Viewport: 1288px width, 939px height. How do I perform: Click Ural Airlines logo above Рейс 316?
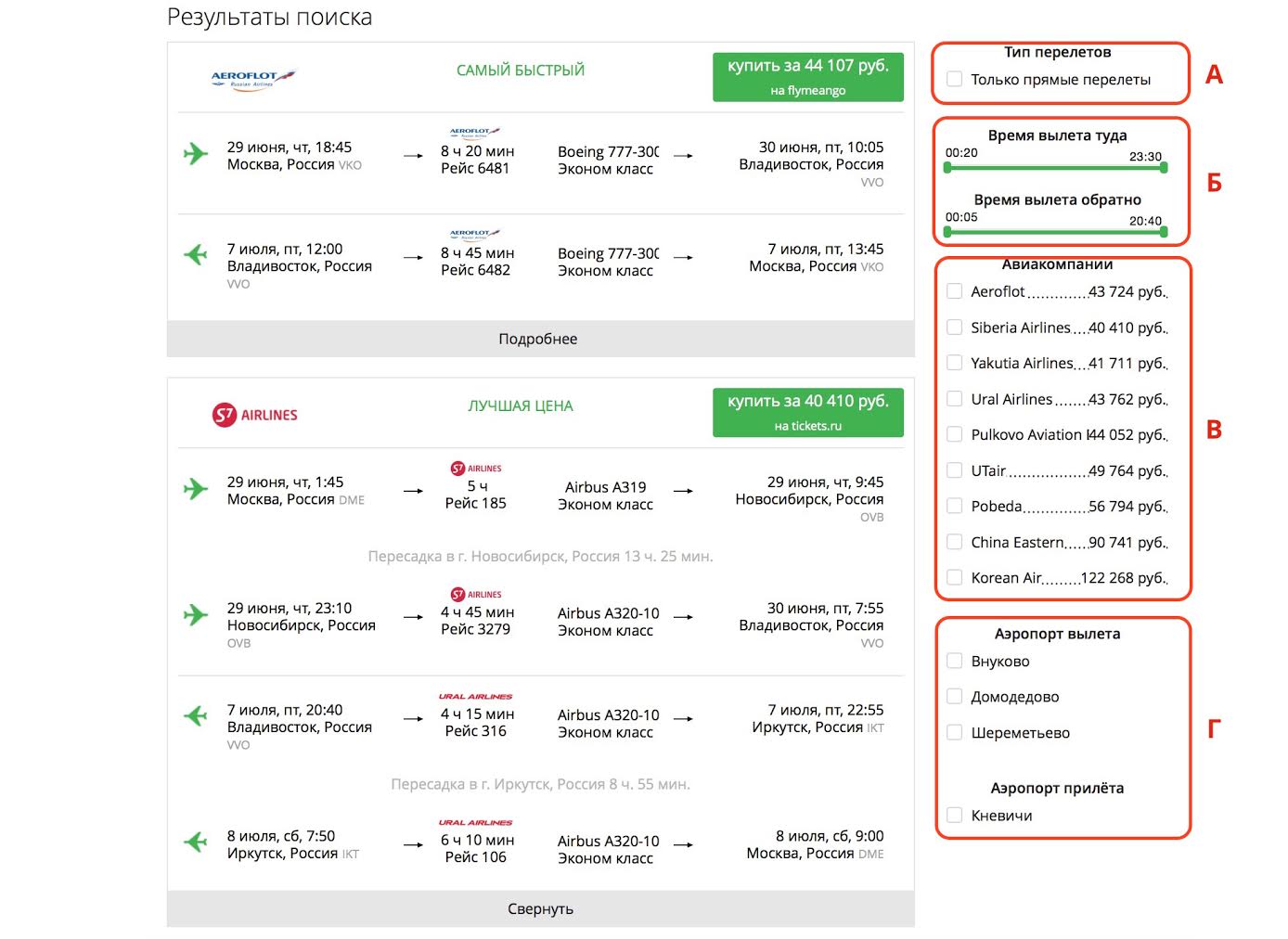(475, 696)
